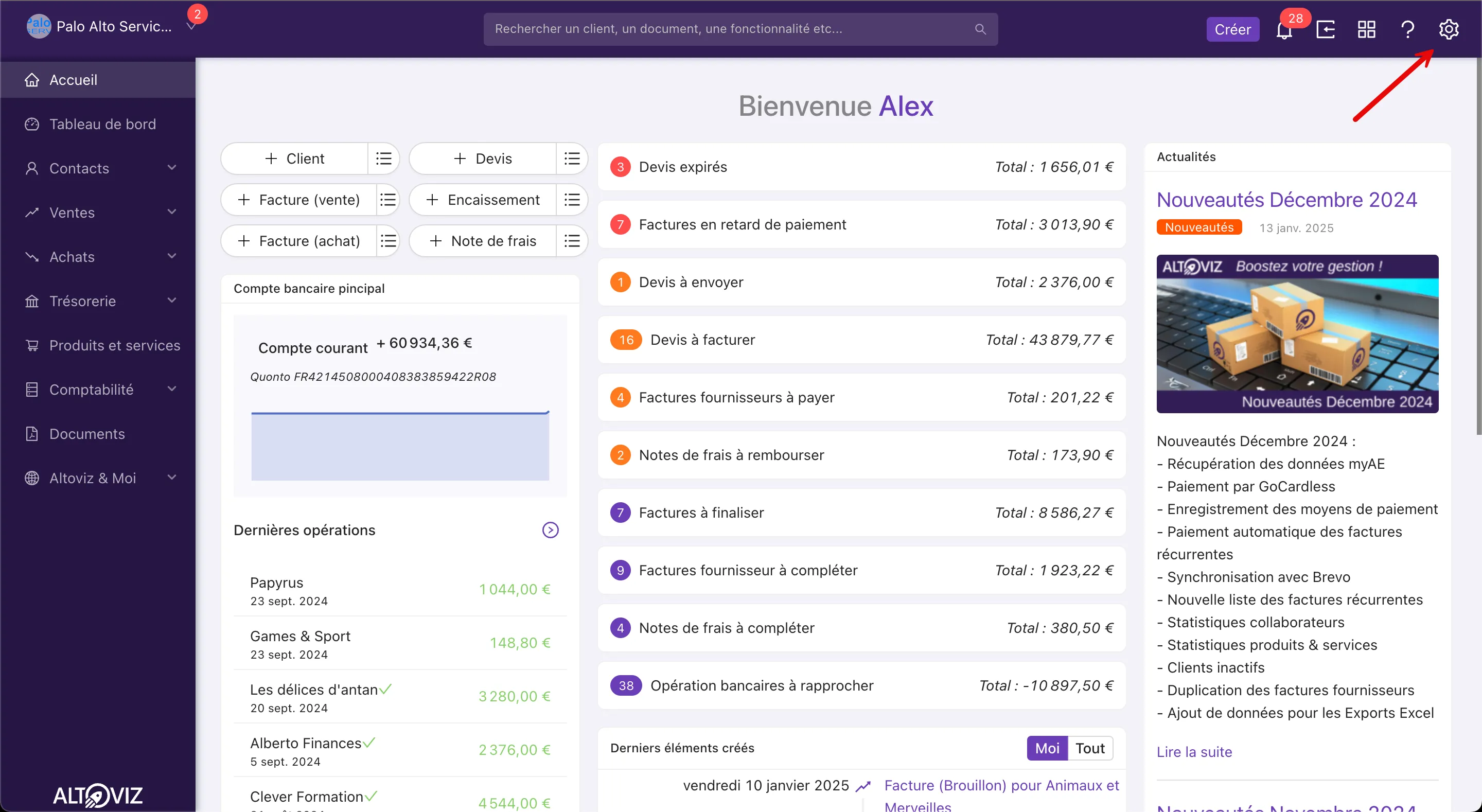Open the company switcher dropdown arrow
1482x812 pixels.
[191, 27]
